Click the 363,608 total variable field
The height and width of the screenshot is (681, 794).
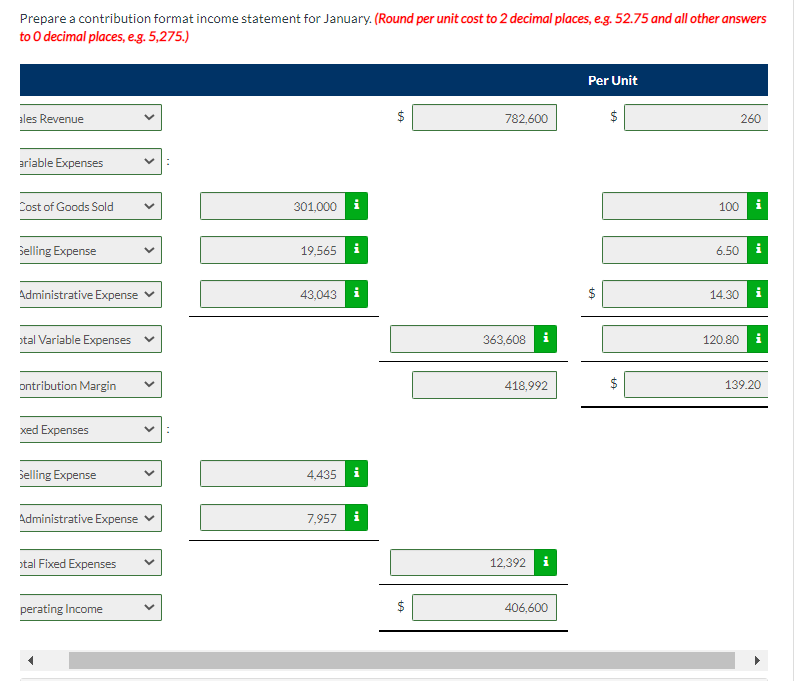point(462,339)
